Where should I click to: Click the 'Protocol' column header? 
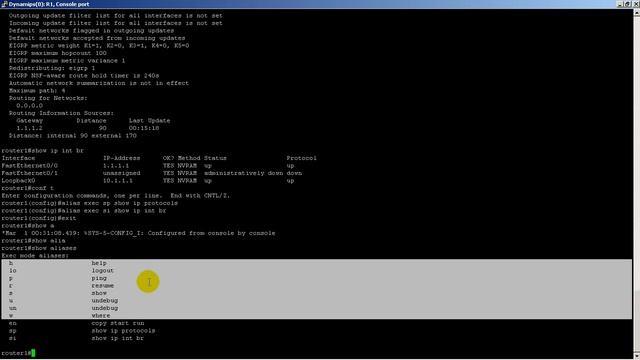[x=301, y=158]
